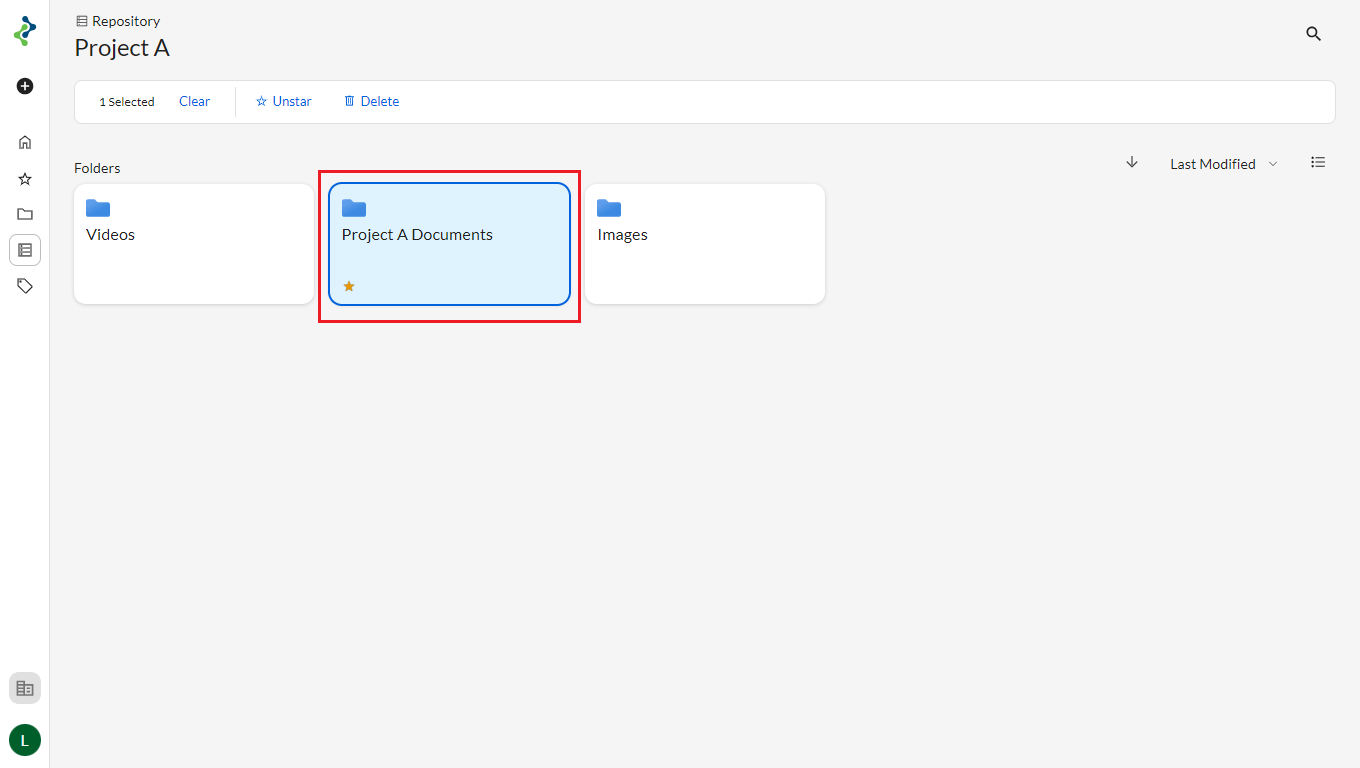Click the chevron beside Last Modified
The image size is (1360, 768).
(x=1273, y=164)
